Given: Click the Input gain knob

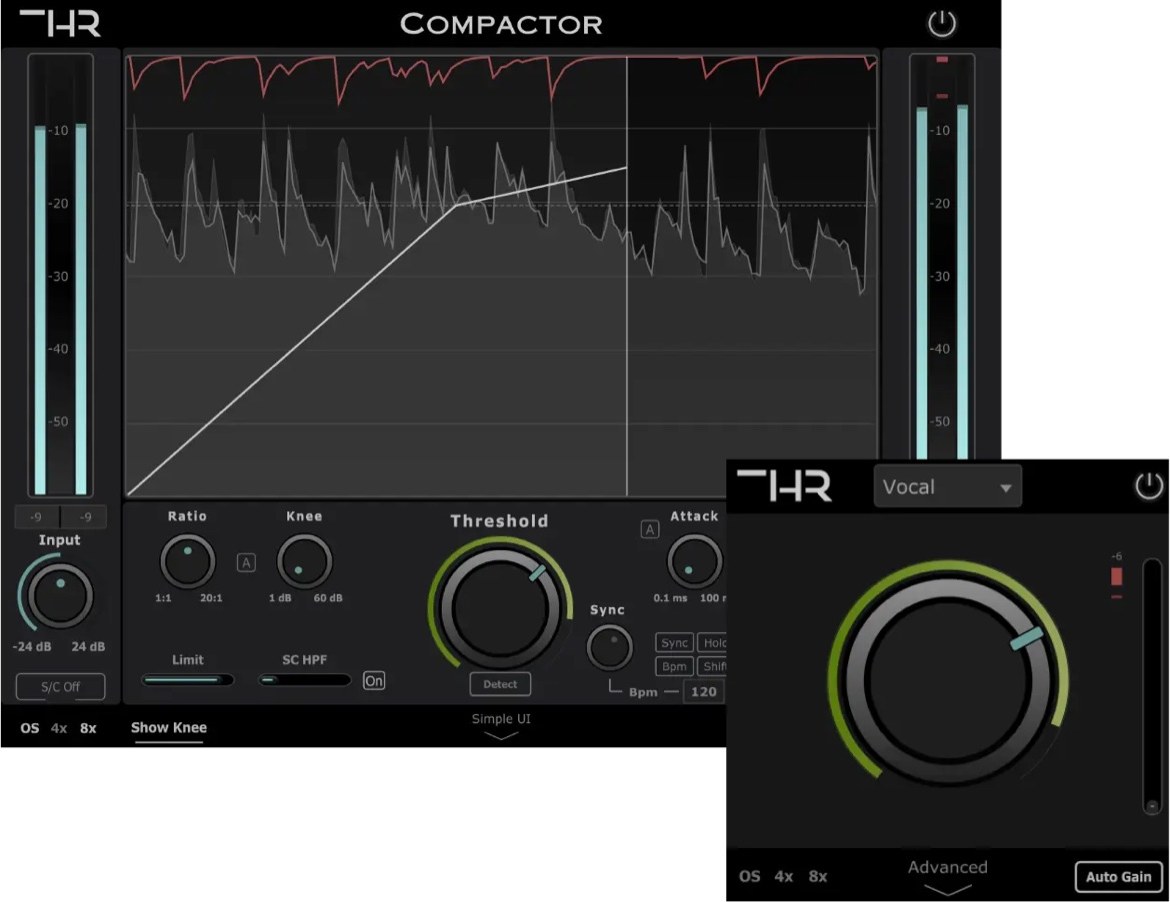Looking at the screenshot, I should pos(60,596).
